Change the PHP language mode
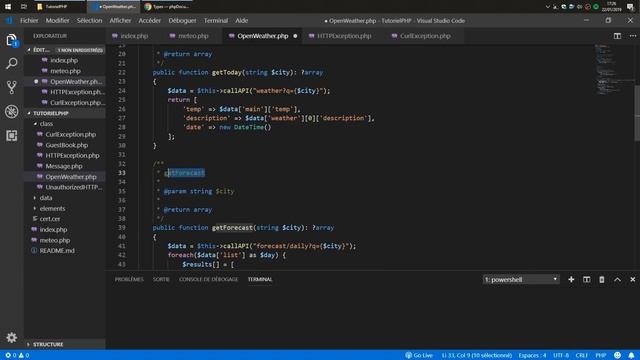640x360 pixels. (600, 355)
